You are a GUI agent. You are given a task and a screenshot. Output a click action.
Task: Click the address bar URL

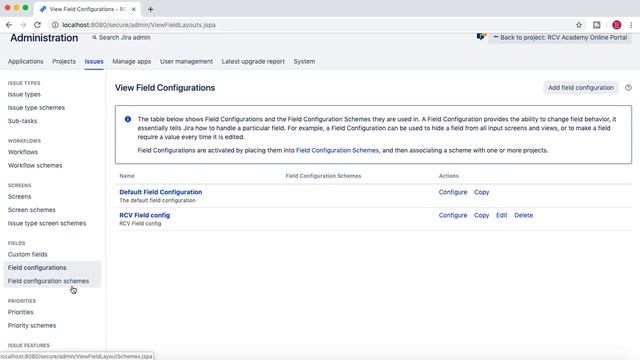[x=139, y=25]
